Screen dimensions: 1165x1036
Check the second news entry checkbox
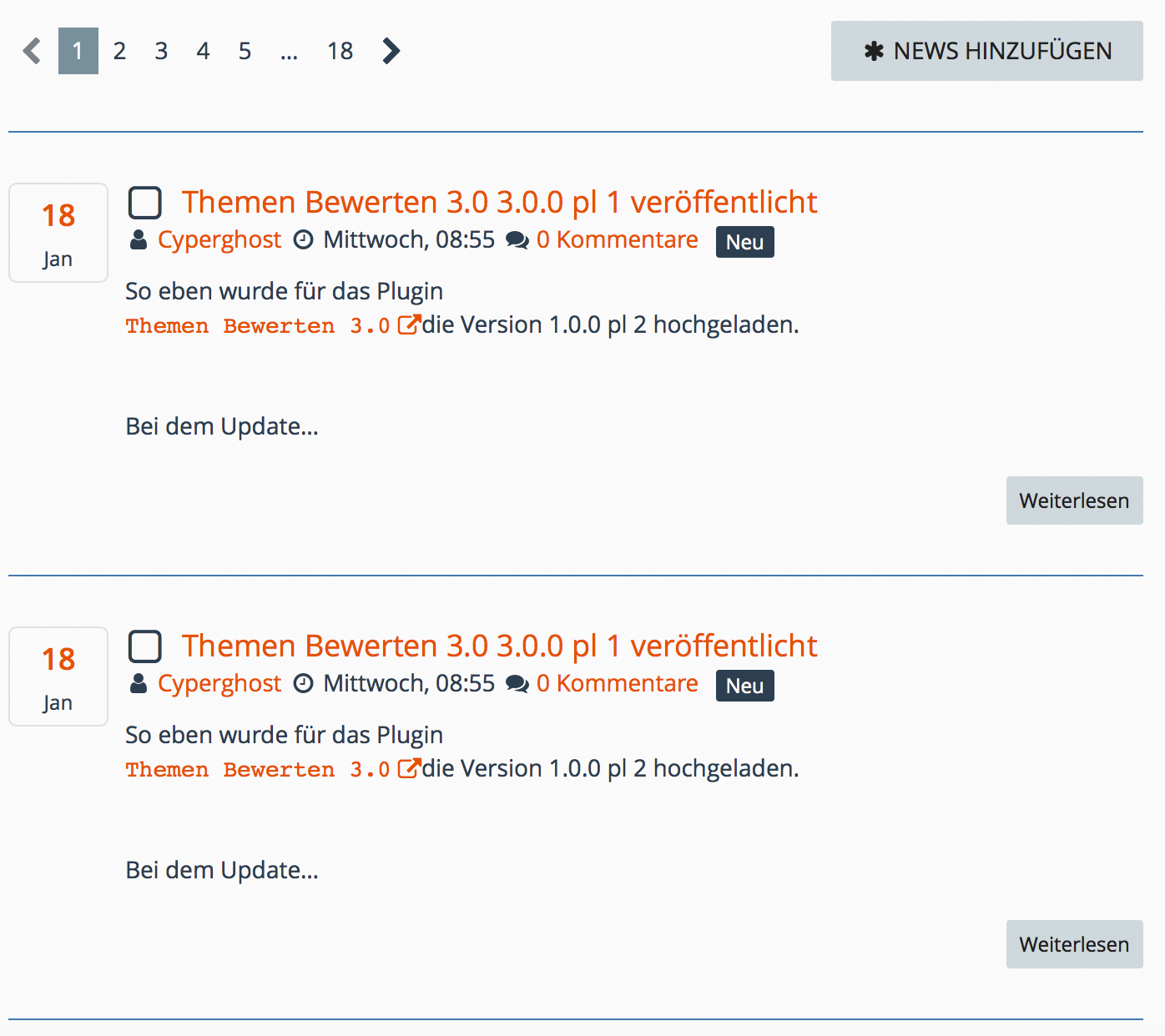pos(145,646)
